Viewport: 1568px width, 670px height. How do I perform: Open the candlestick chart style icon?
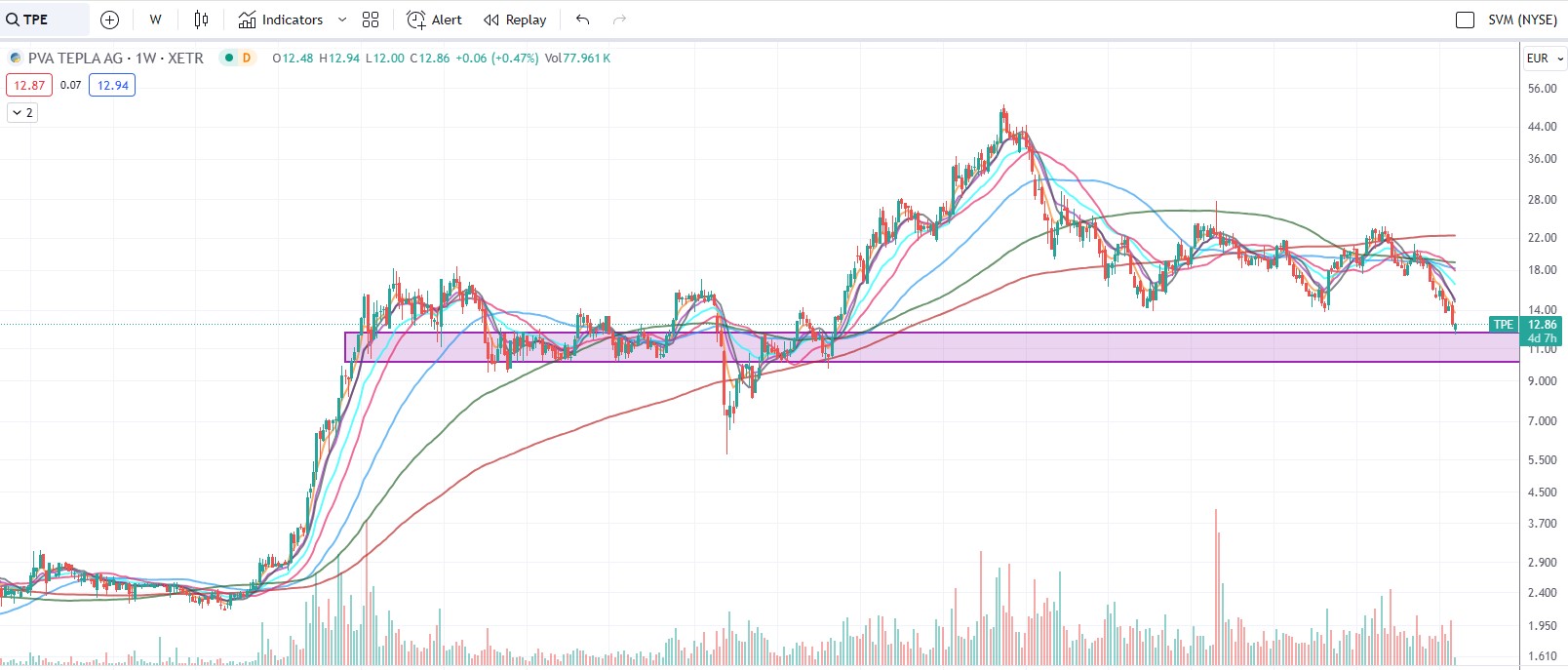(201, 20)
